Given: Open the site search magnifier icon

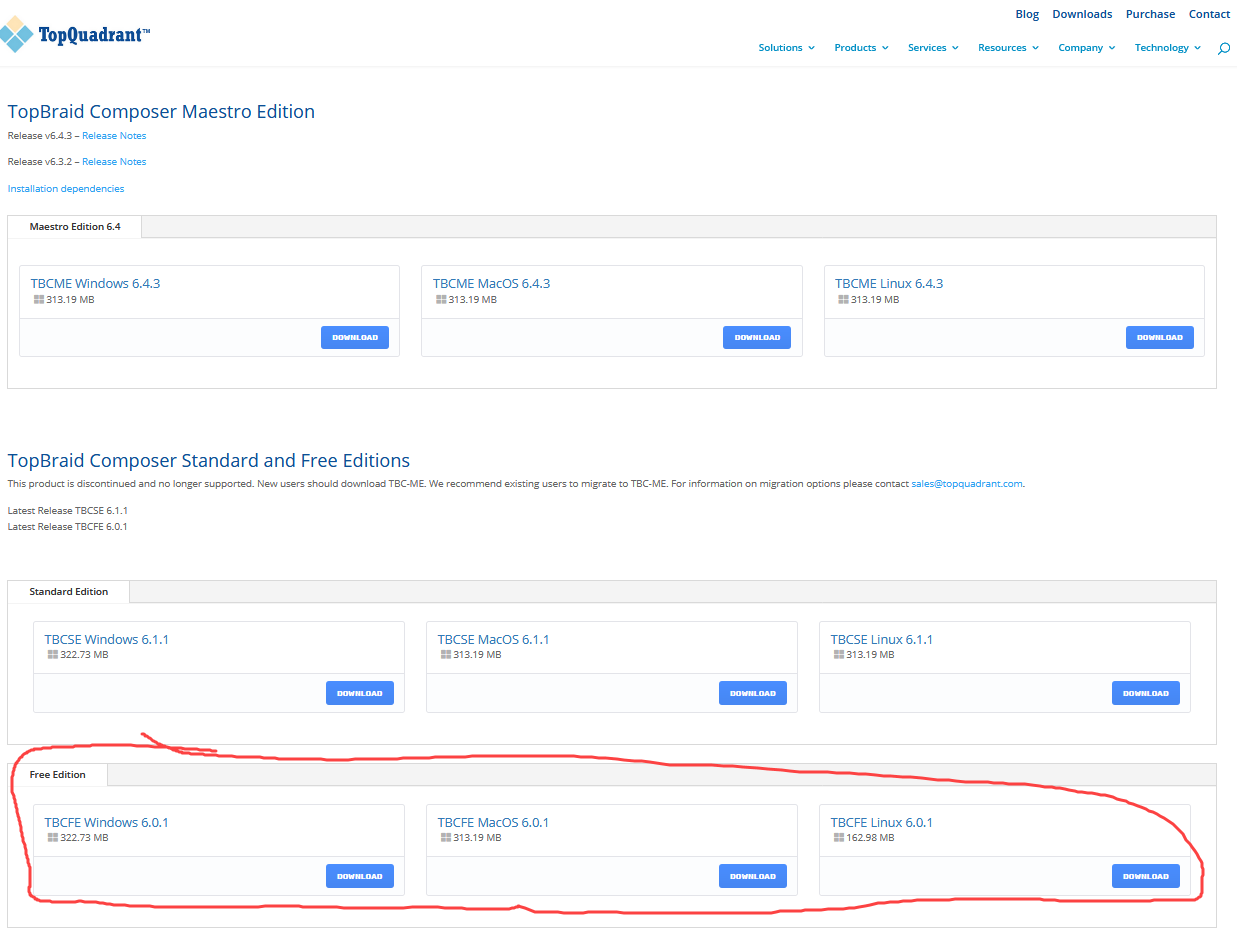Looking at the screenshot, I should [1223, 48].
